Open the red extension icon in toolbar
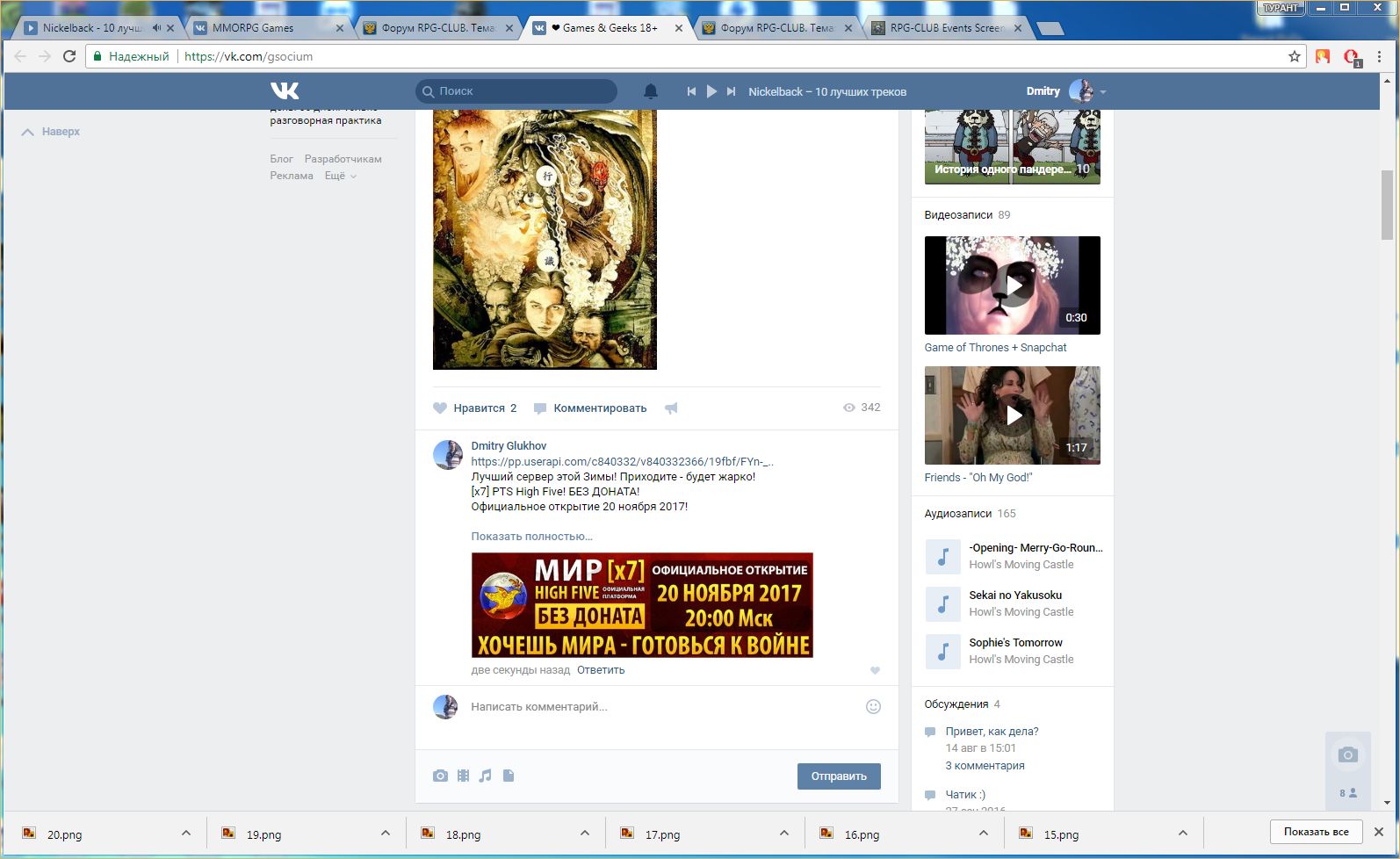 (1352, 56)
